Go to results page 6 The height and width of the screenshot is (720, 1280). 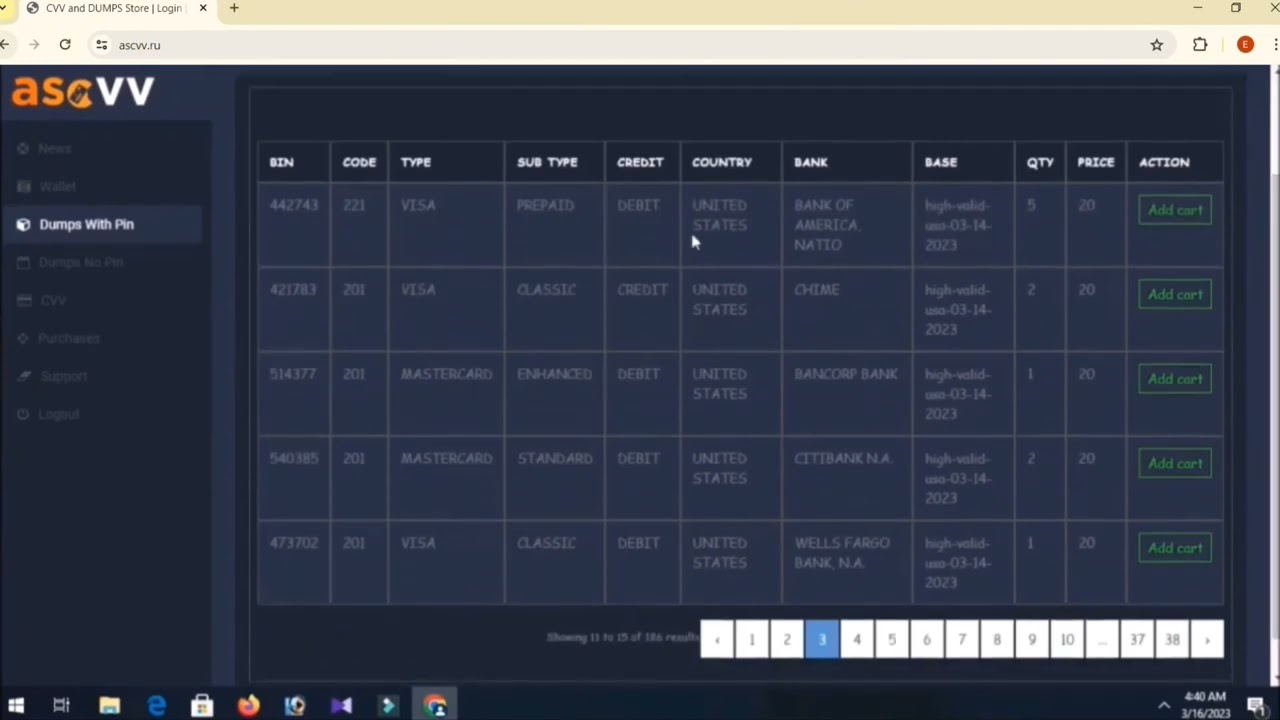coord(927,639)
